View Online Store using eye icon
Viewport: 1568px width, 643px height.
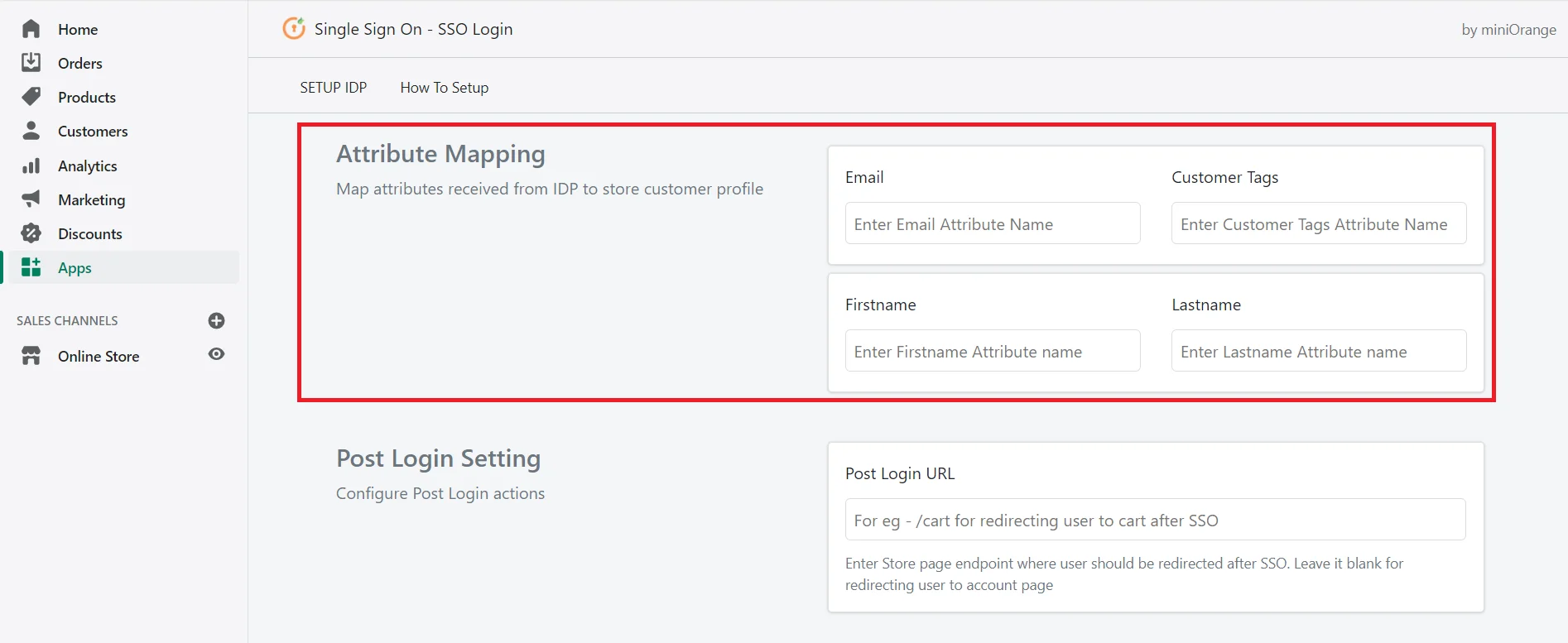click(217, 354)
